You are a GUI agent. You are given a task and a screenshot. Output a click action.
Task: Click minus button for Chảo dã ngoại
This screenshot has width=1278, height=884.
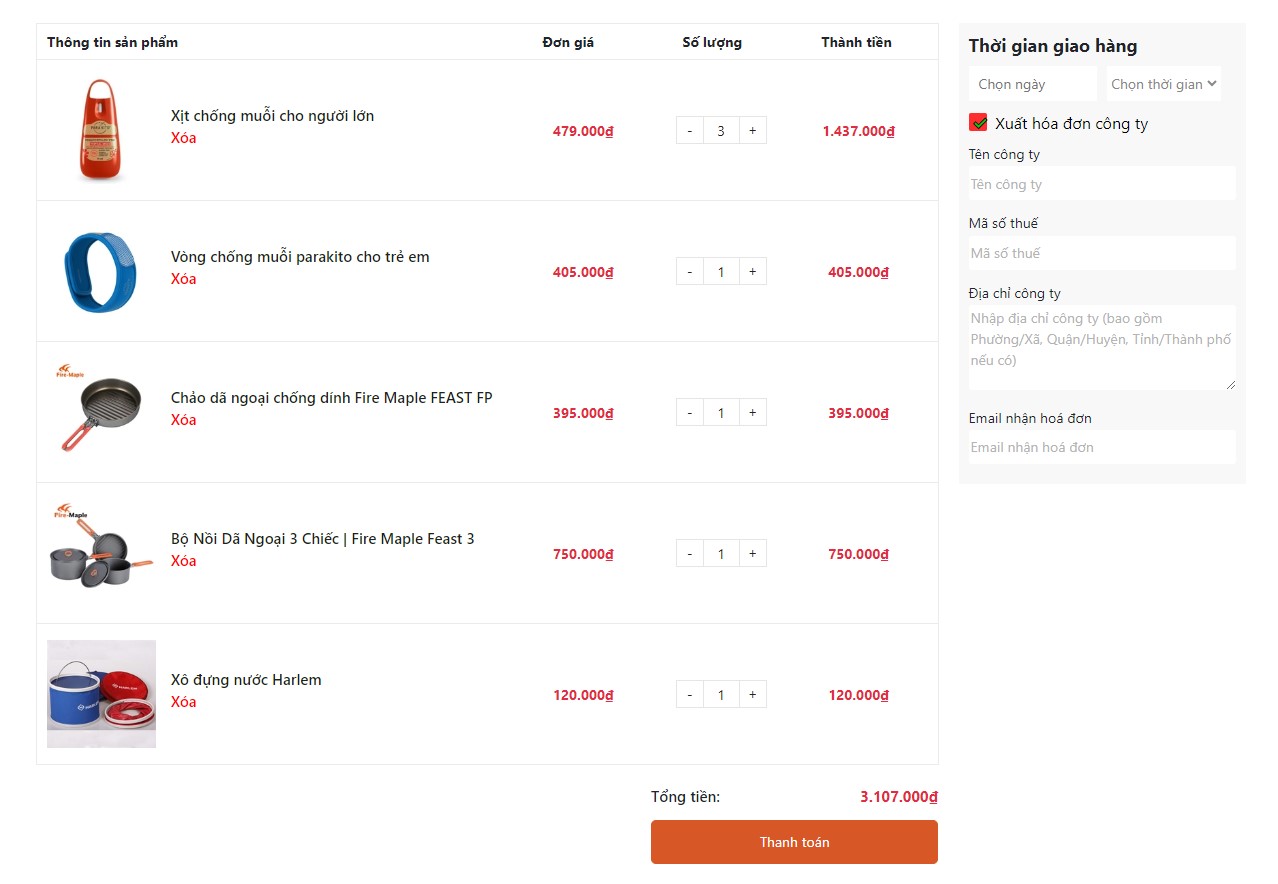point(689,412)
